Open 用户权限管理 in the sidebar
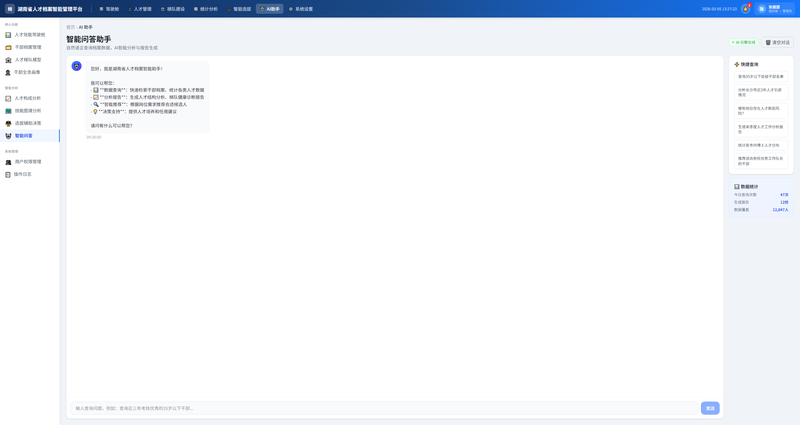Viewport: 800px width, 425px height. (30, 162)
